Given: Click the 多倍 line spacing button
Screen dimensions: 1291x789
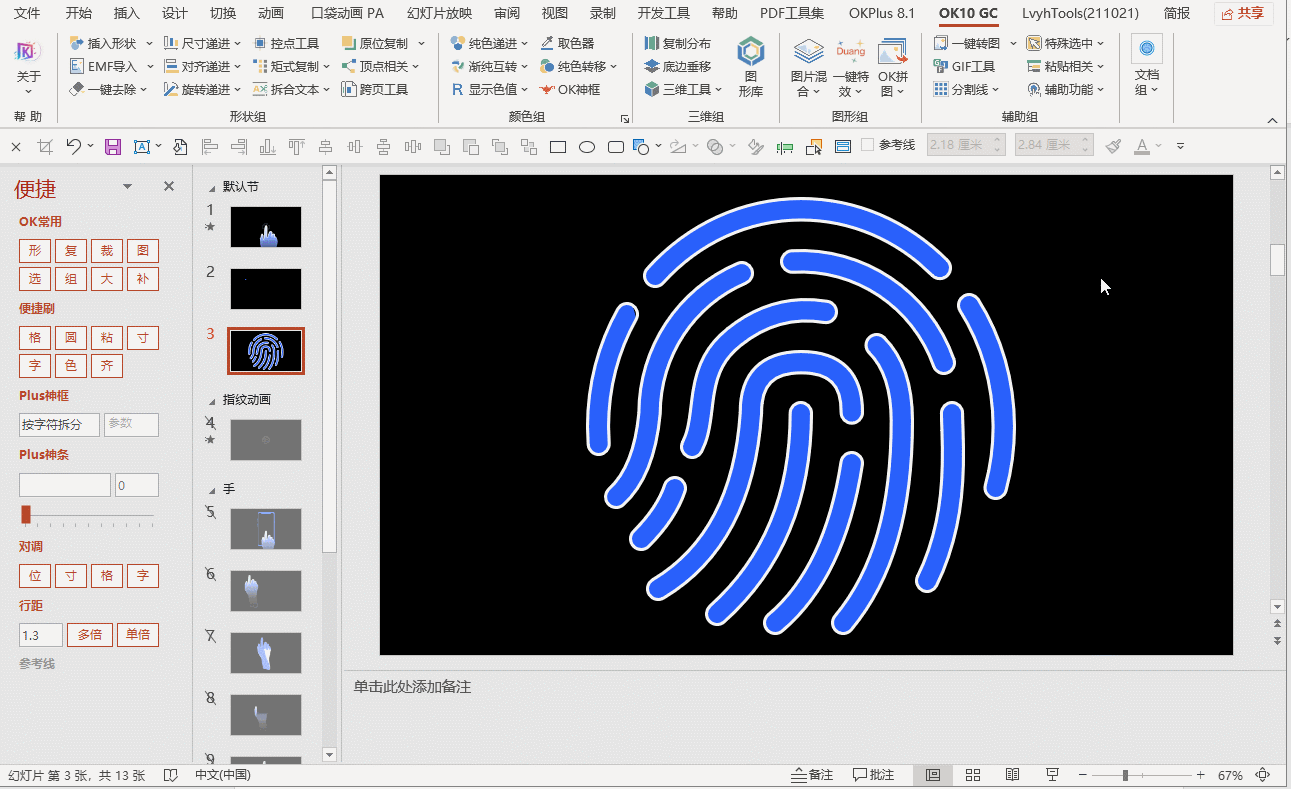Looking at the screenshot, I should tap(90, 635).
